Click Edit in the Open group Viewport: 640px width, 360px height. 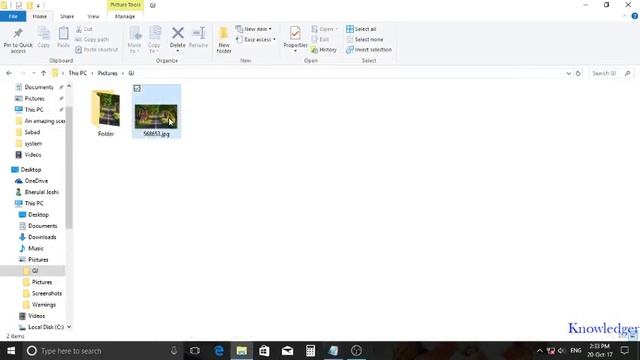[x=320, y=40]
